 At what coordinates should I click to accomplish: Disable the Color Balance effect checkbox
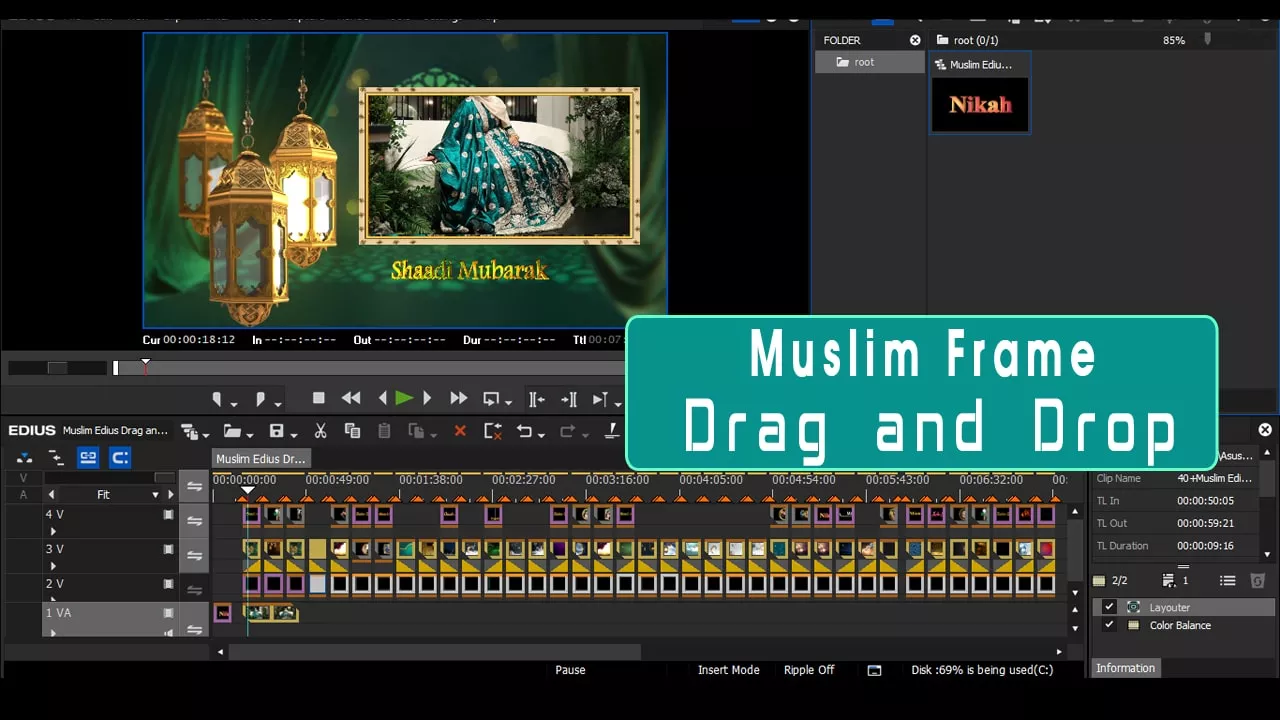pyautogui.click(x=1109, y=625)
